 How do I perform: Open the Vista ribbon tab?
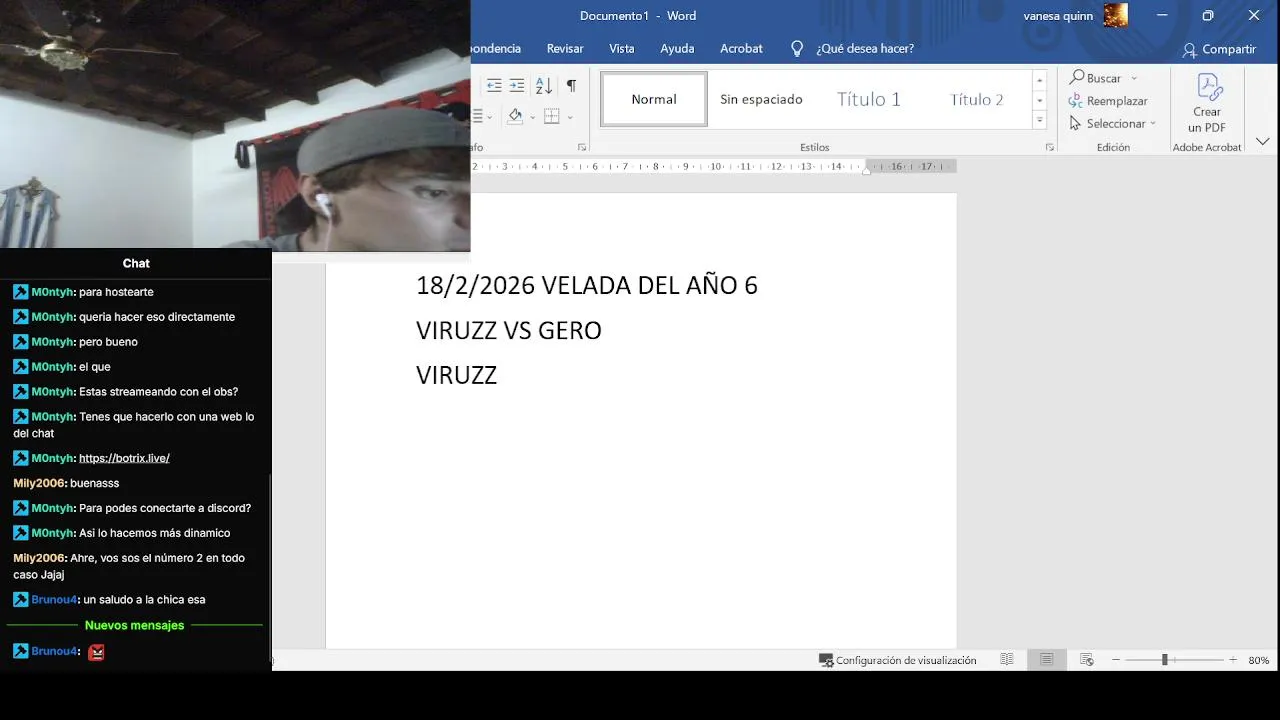[622, 48]
